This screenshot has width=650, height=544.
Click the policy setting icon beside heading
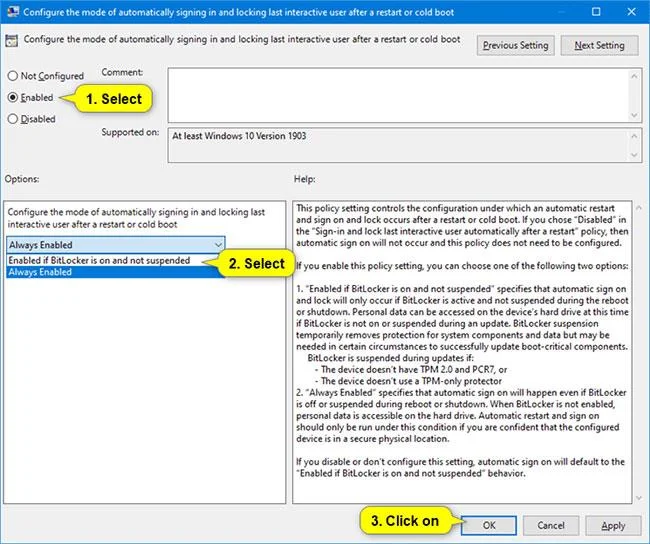pos(12,41)
